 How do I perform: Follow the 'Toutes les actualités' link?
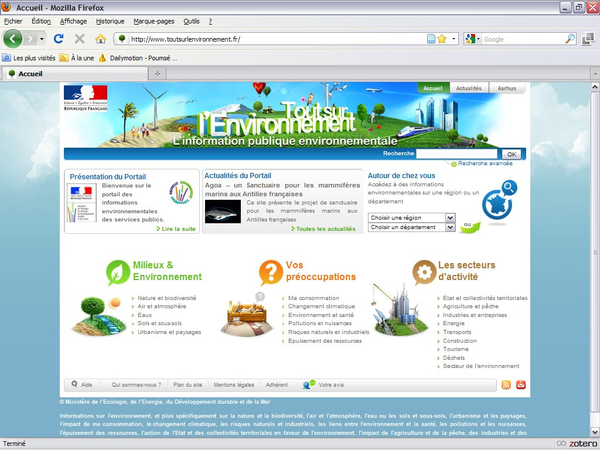(324, 229)
